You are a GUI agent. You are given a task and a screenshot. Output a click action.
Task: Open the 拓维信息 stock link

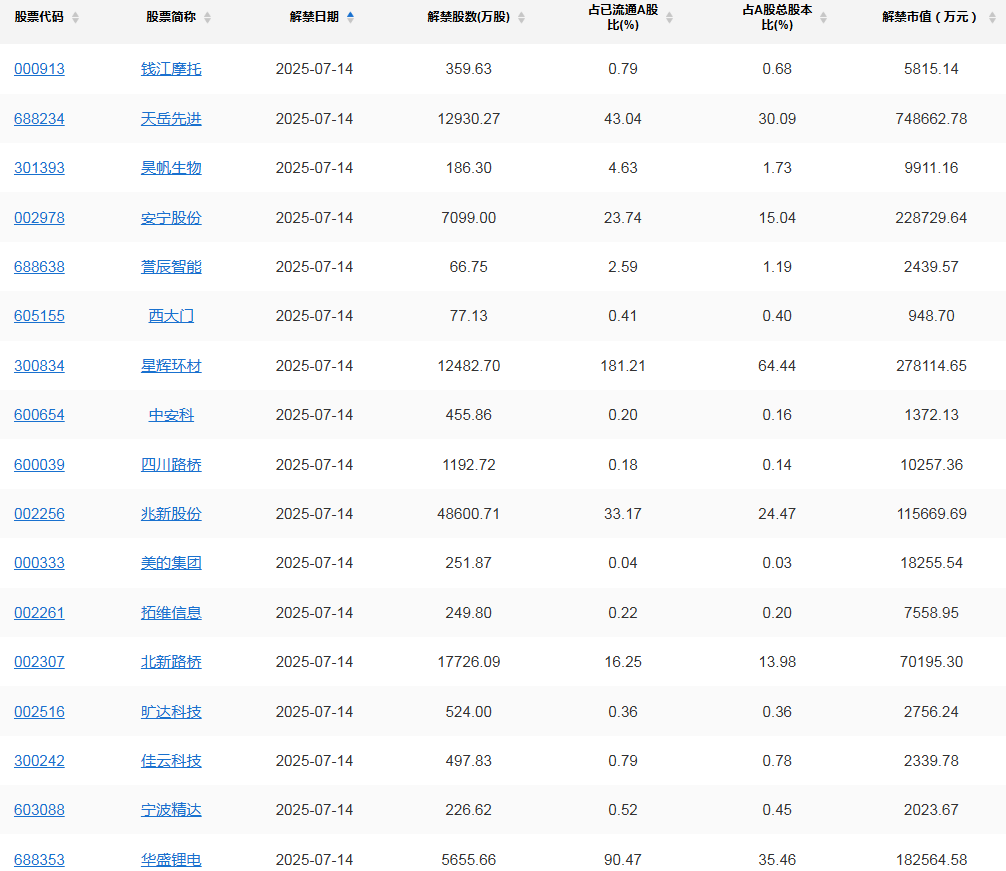pos(171,613)
